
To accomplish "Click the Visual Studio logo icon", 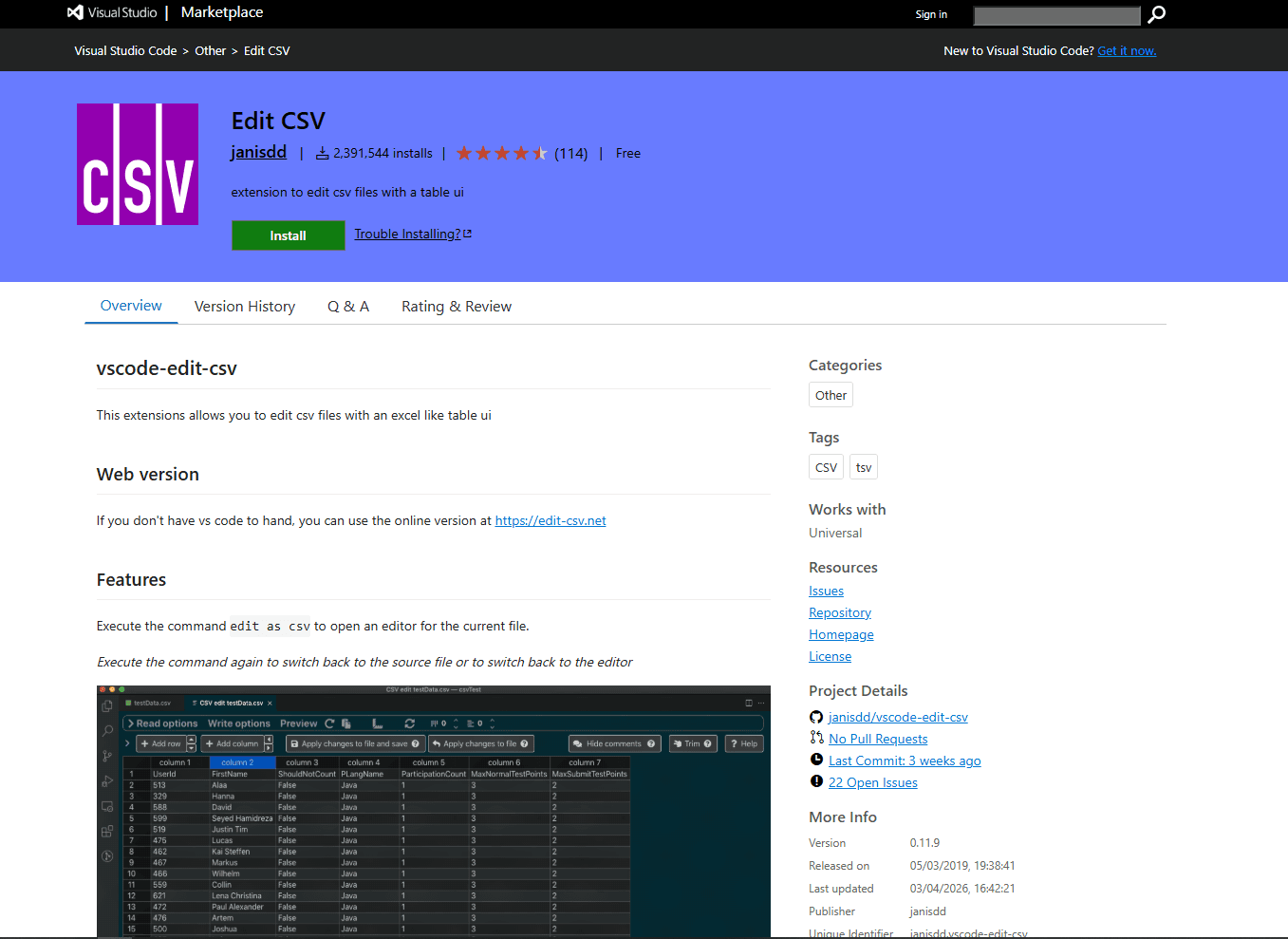I will pyautogui.click(x=75, y=12).
